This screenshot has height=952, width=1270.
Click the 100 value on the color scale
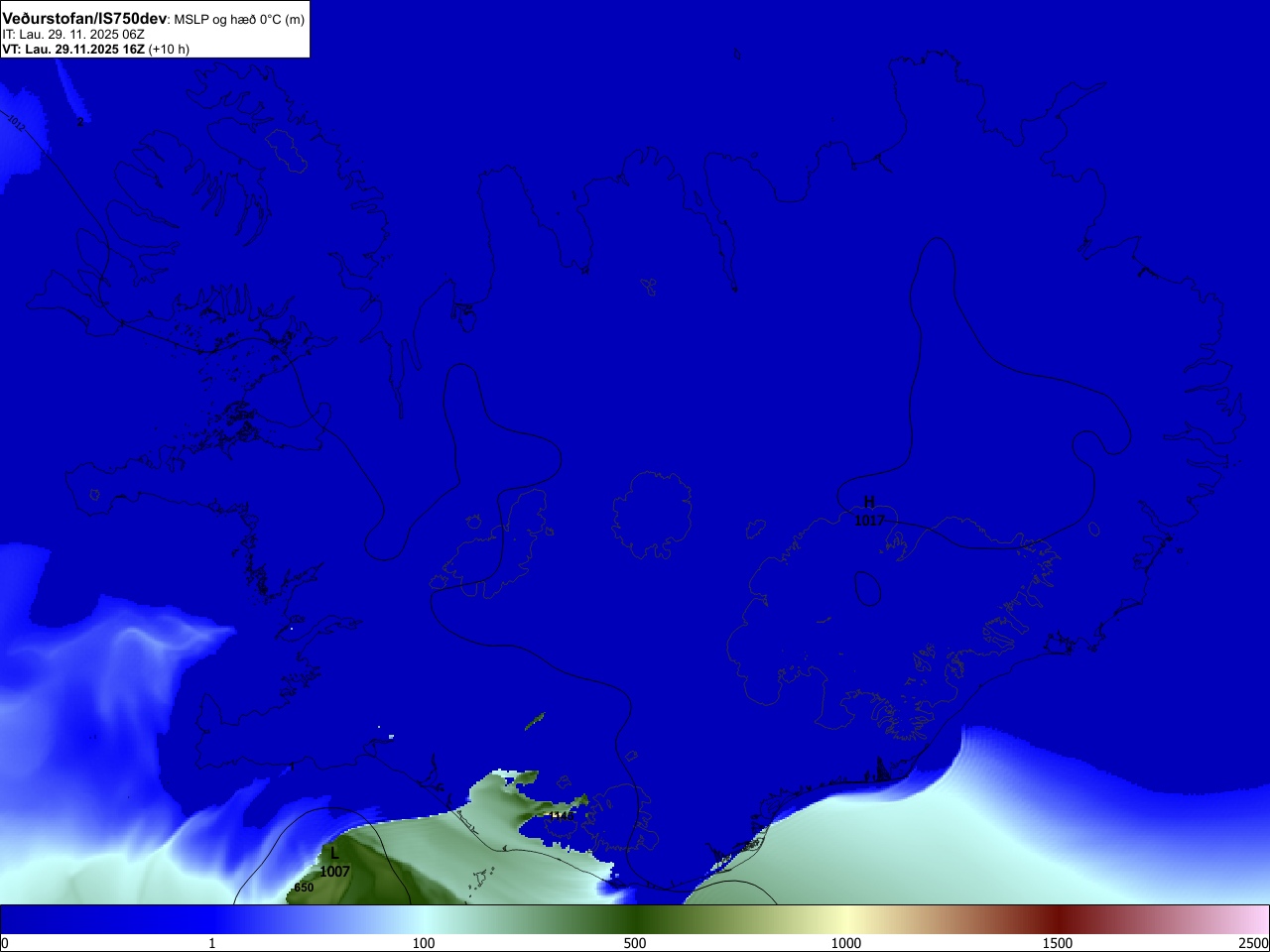point(424,943)
